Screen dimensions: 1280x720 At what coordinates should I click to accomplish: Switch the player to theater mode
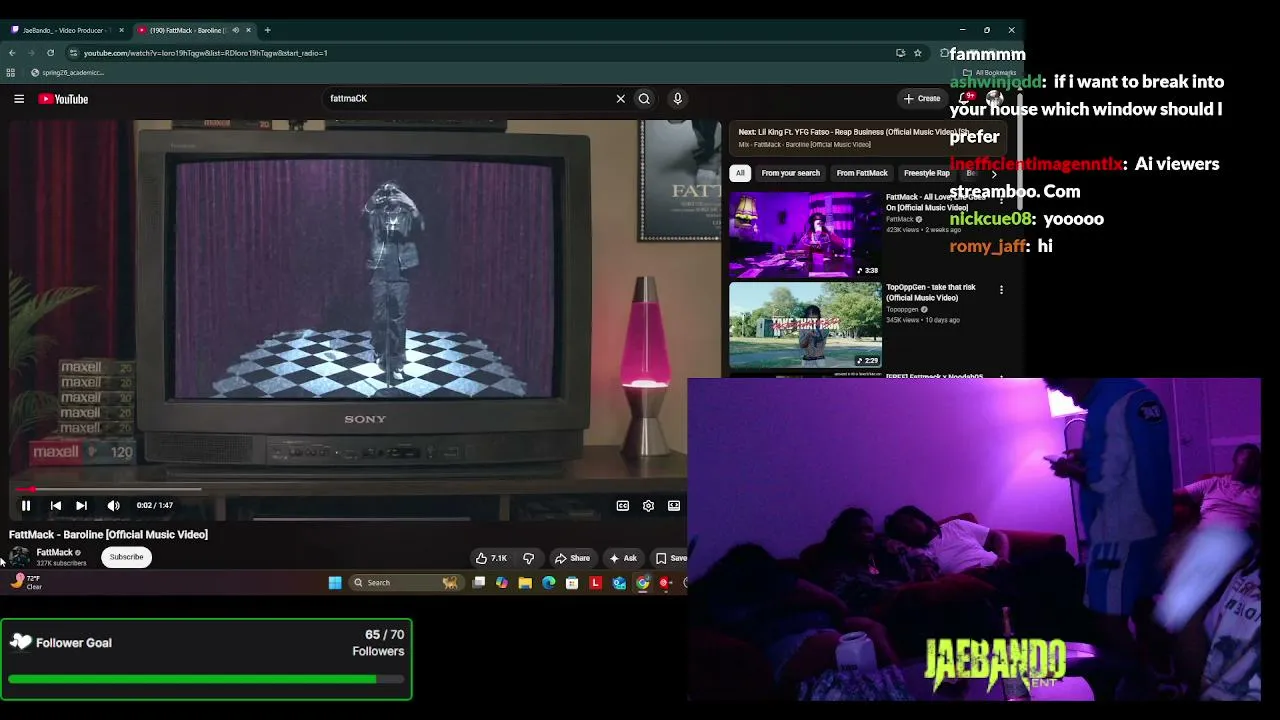(x=674, y=506)
